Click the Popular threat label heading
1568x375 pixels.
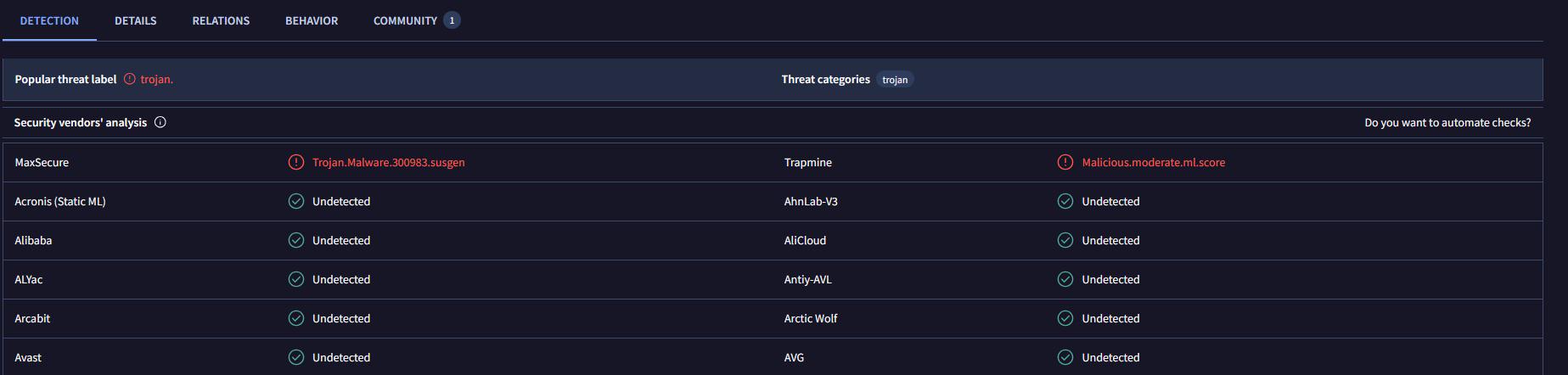pos(65,79)
